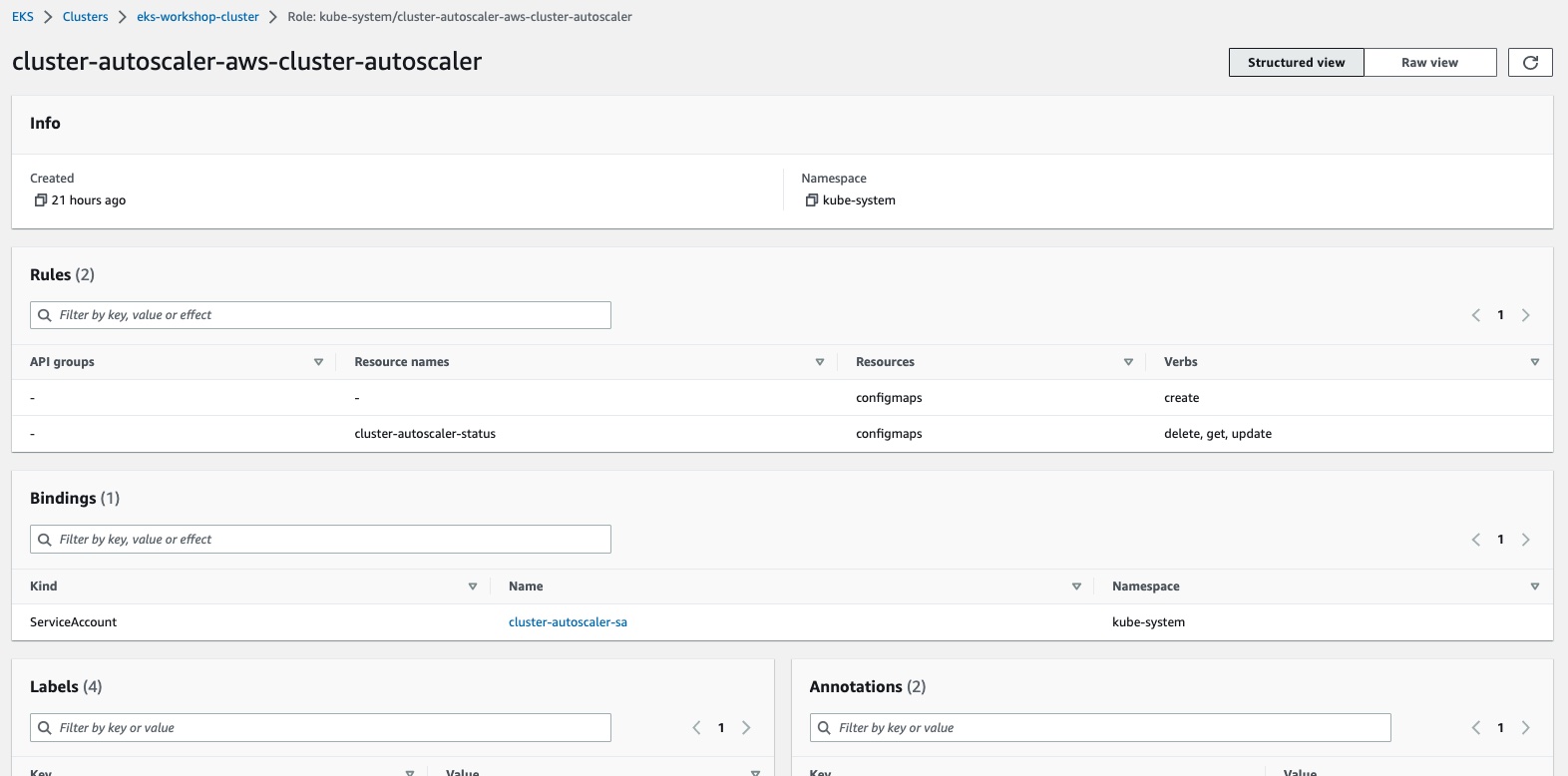Copy the kube-system namespace value
This screenshot has height=776, width=1568.
pyautogui.click(x=812, y=200)
